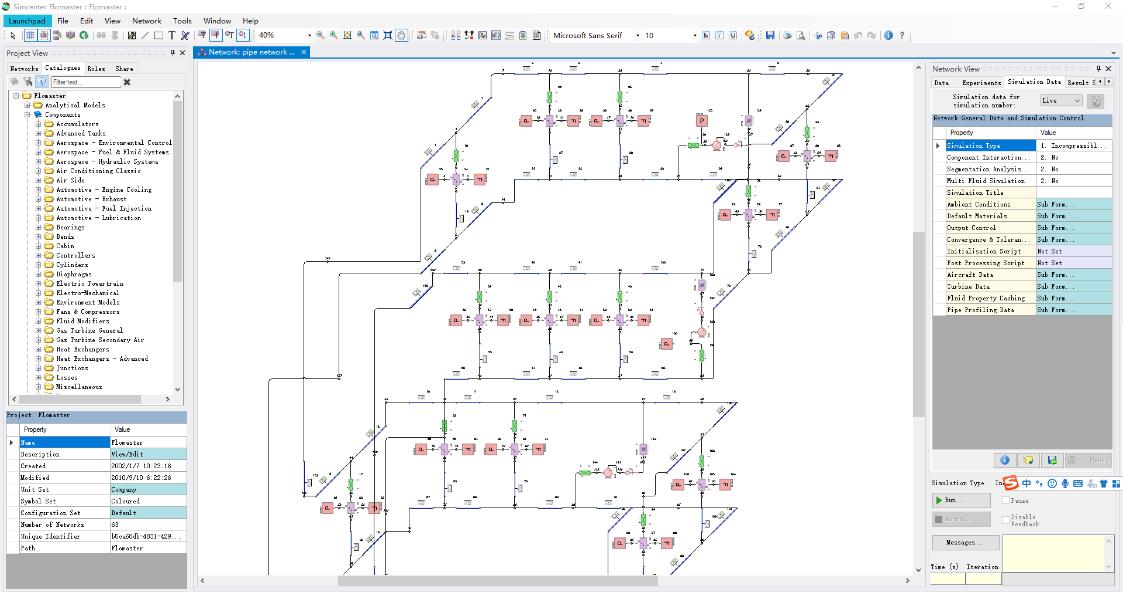Click the question mark help icon
Viewport: 1123px width, 592px height.
pyautogui.click(x=903, y=35)
